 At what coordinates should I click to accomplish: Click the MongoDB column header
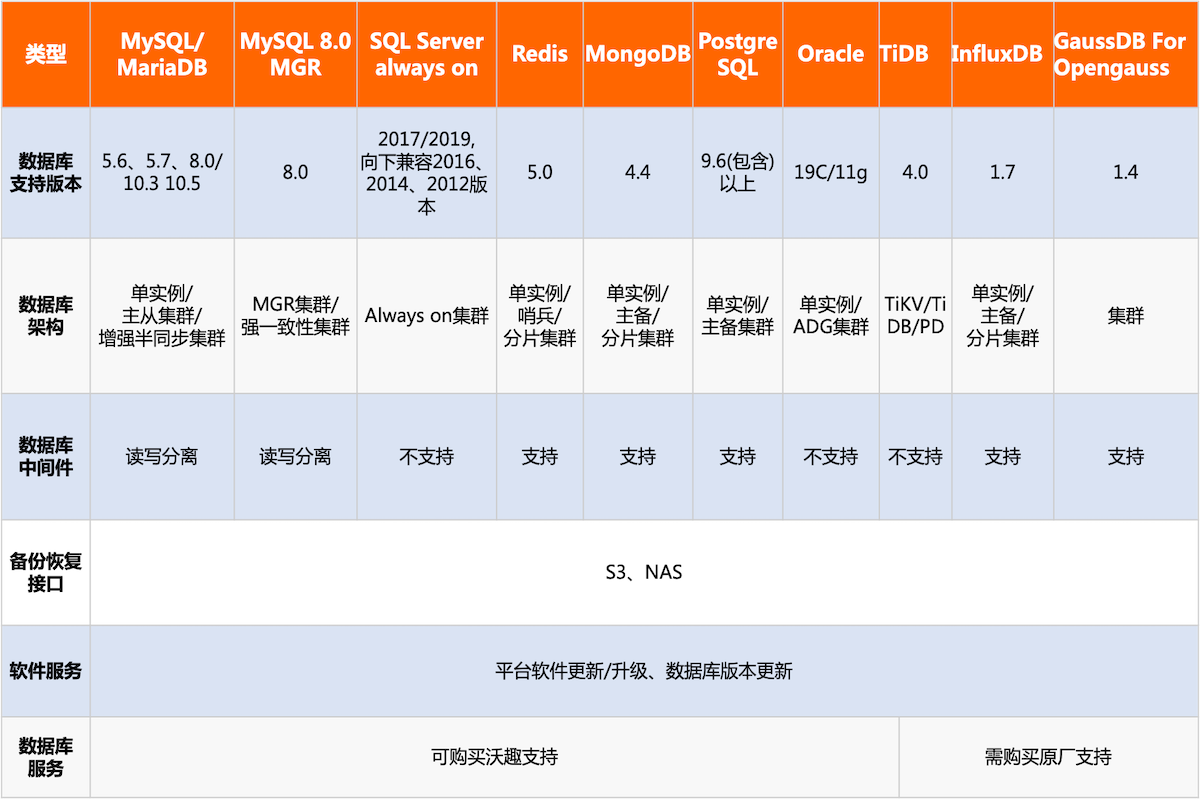[x=637, y=54]
